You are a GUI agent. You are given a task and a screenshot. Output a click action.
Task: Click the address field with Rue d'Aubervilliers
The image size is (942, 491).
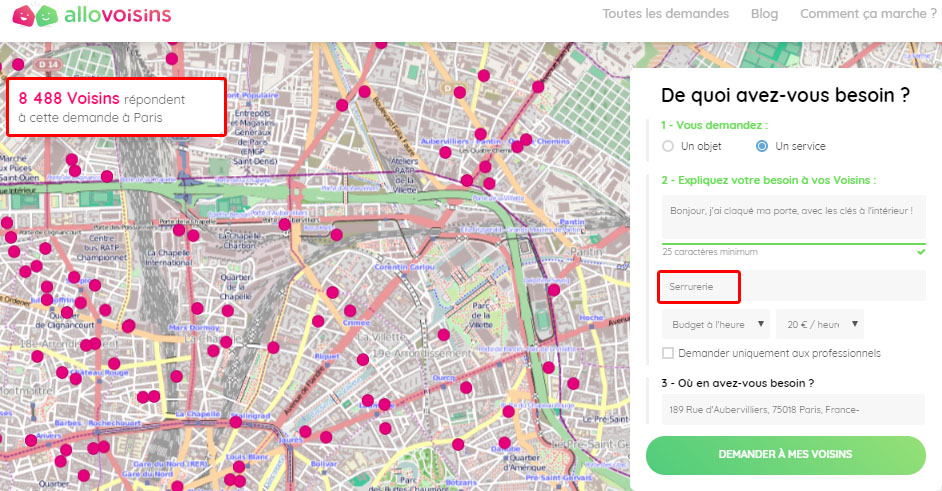point(792,409)
